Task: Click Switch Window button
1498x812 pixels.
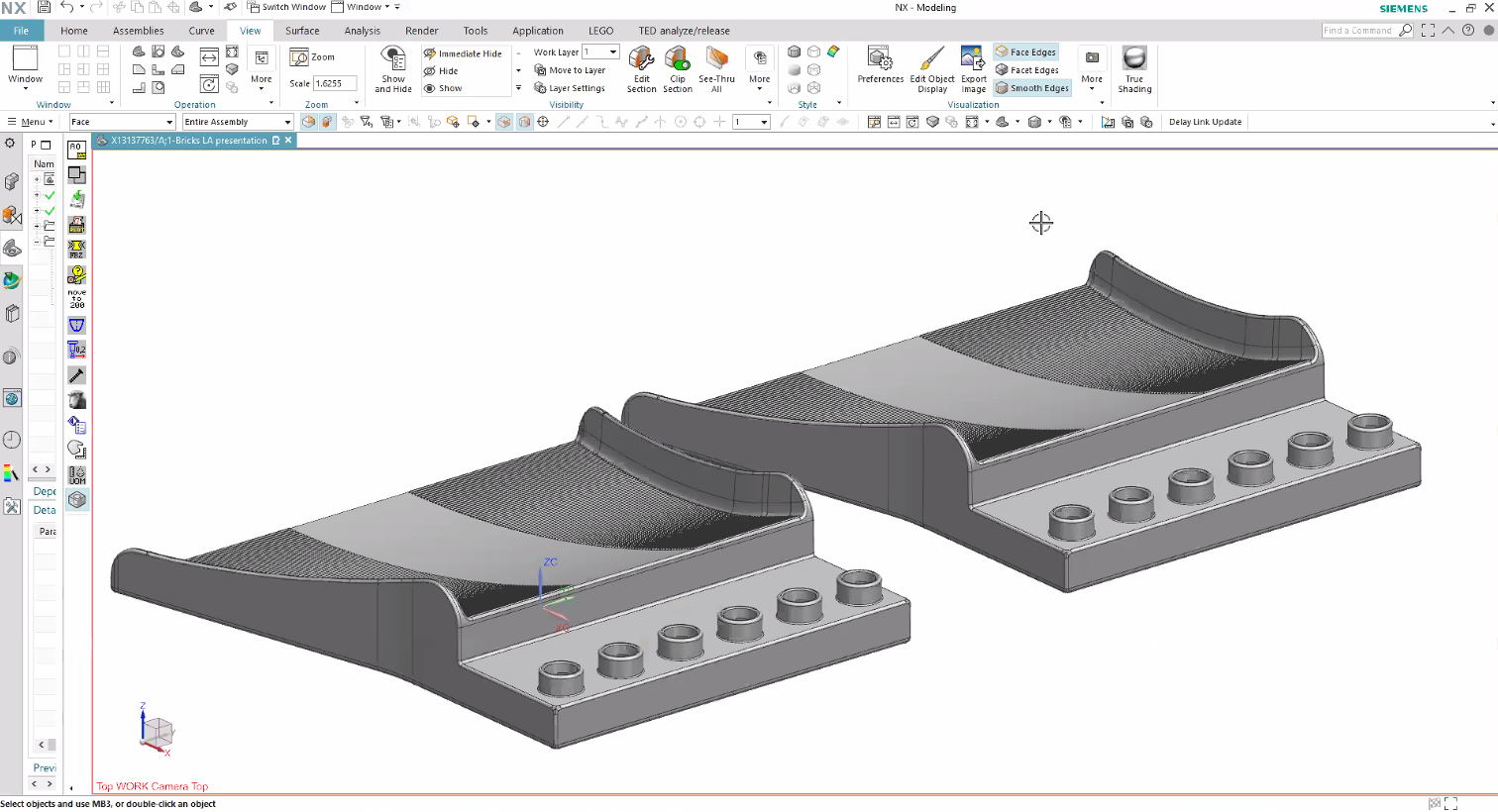Action: (286, 7)
